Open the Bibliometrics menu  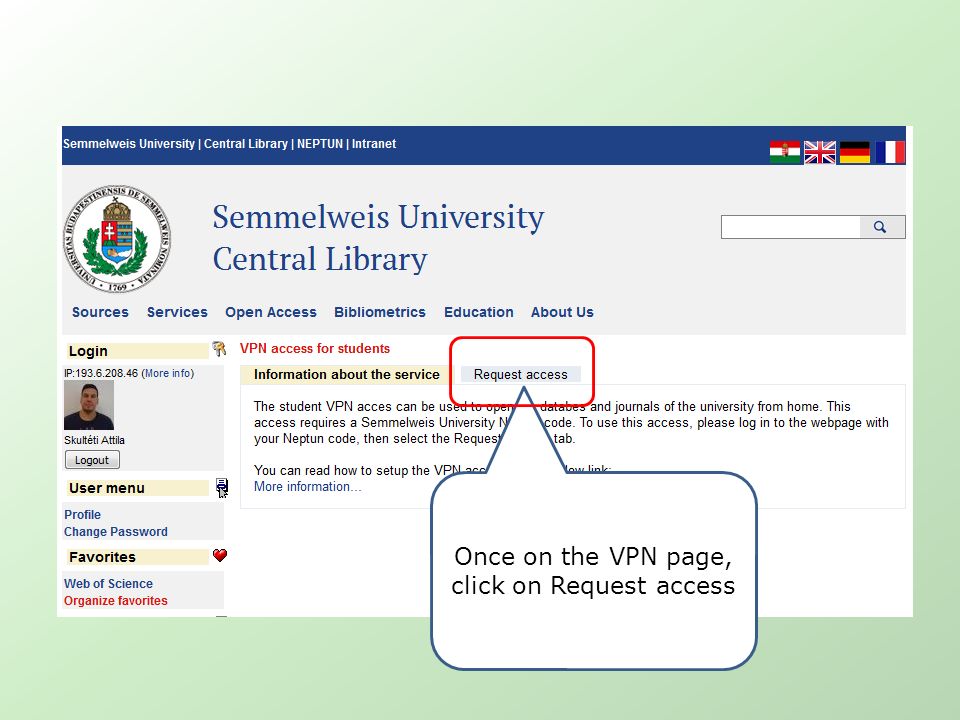[380, 312]
